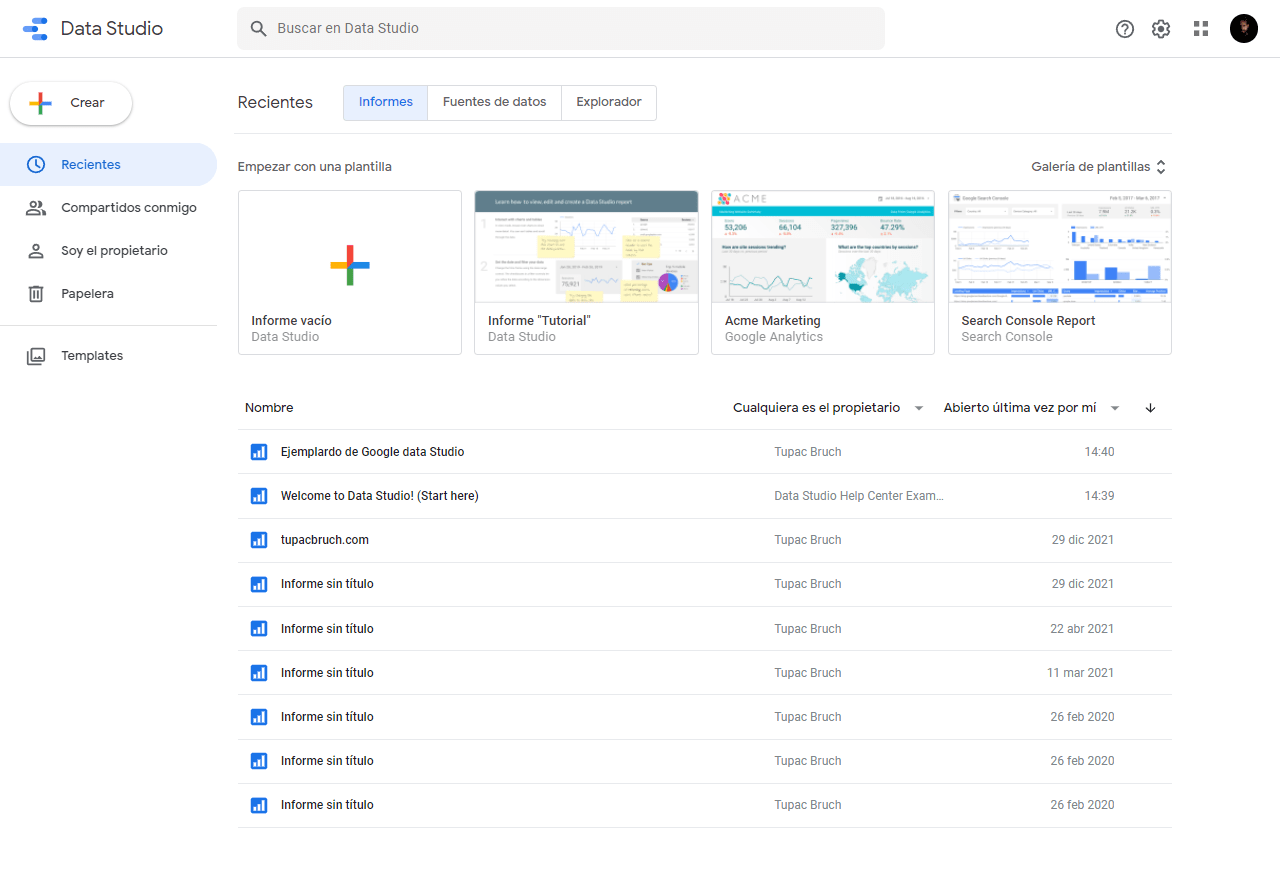Viewport: 1280px width, 881px height.
Task: Open the Google apps grid icon
Action: (1201, 29)
